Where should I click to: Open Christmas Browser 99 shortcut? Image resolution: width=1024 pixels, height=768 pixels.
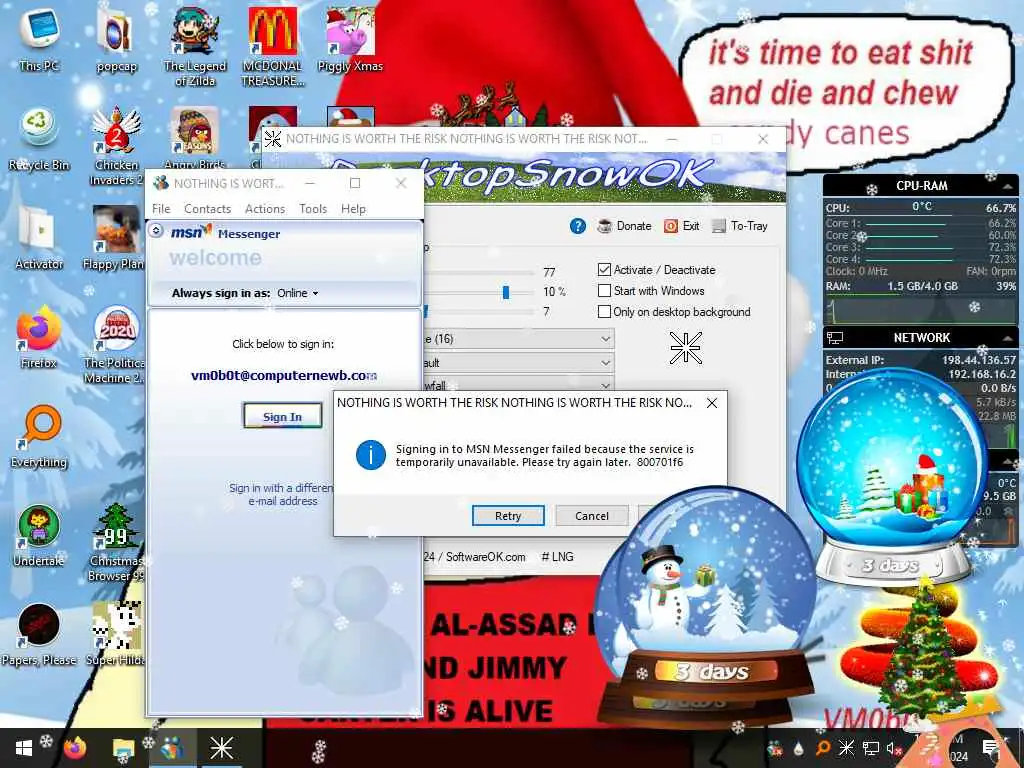tap(116, 542)
